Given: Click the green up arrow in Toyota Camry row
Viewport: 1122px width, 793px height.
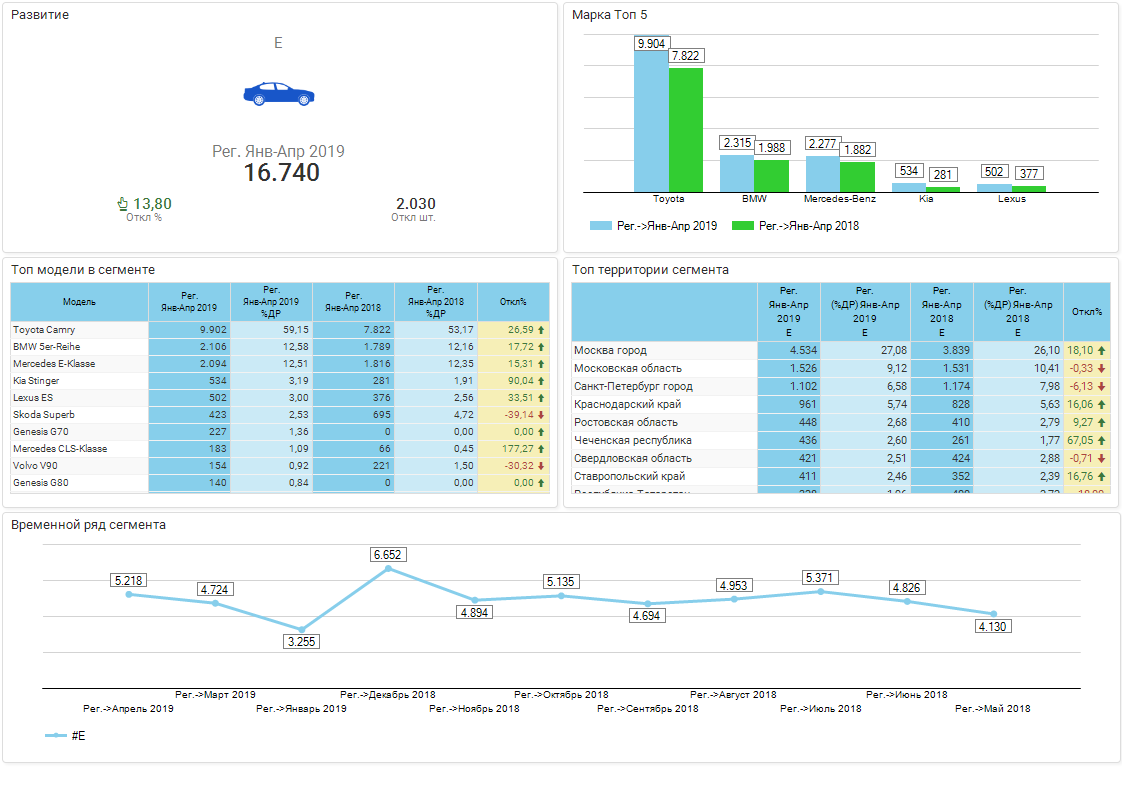Looking at the screenshot, I should pyautogui.click(x=541, y=330).
